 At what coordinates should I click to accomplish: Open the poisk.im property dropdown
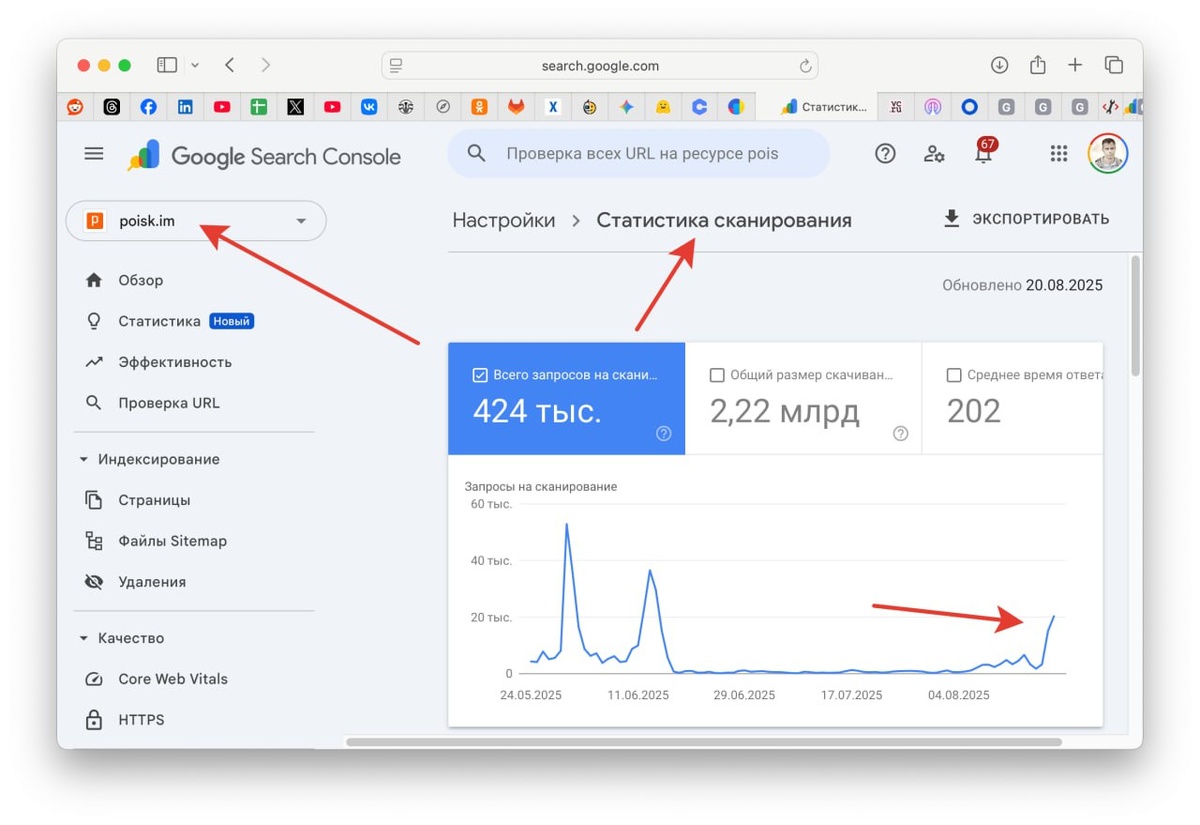tap(196, 221)
